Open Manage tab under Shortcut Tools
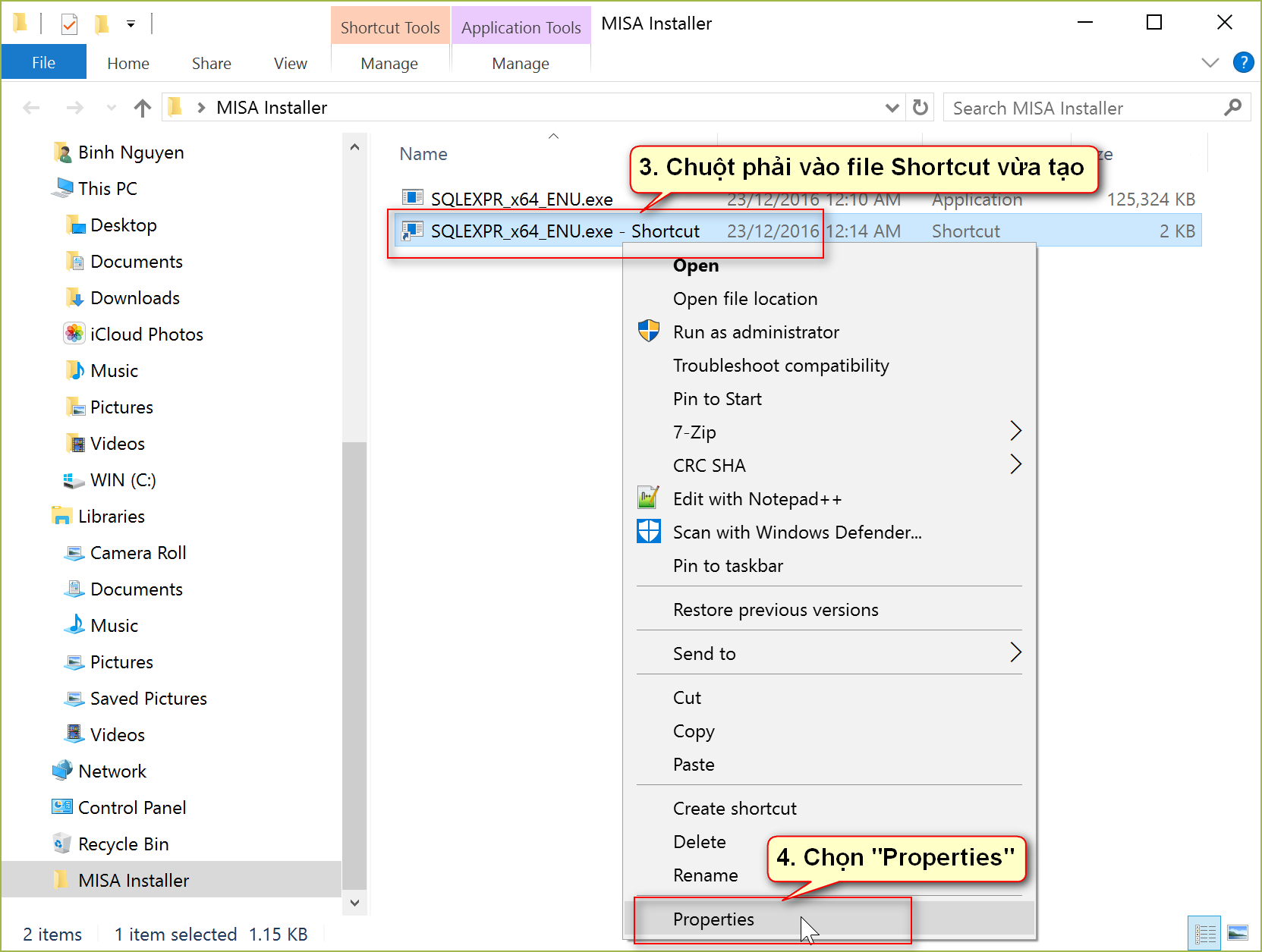This screenshot has width=1262, height=952. [389, 64]
